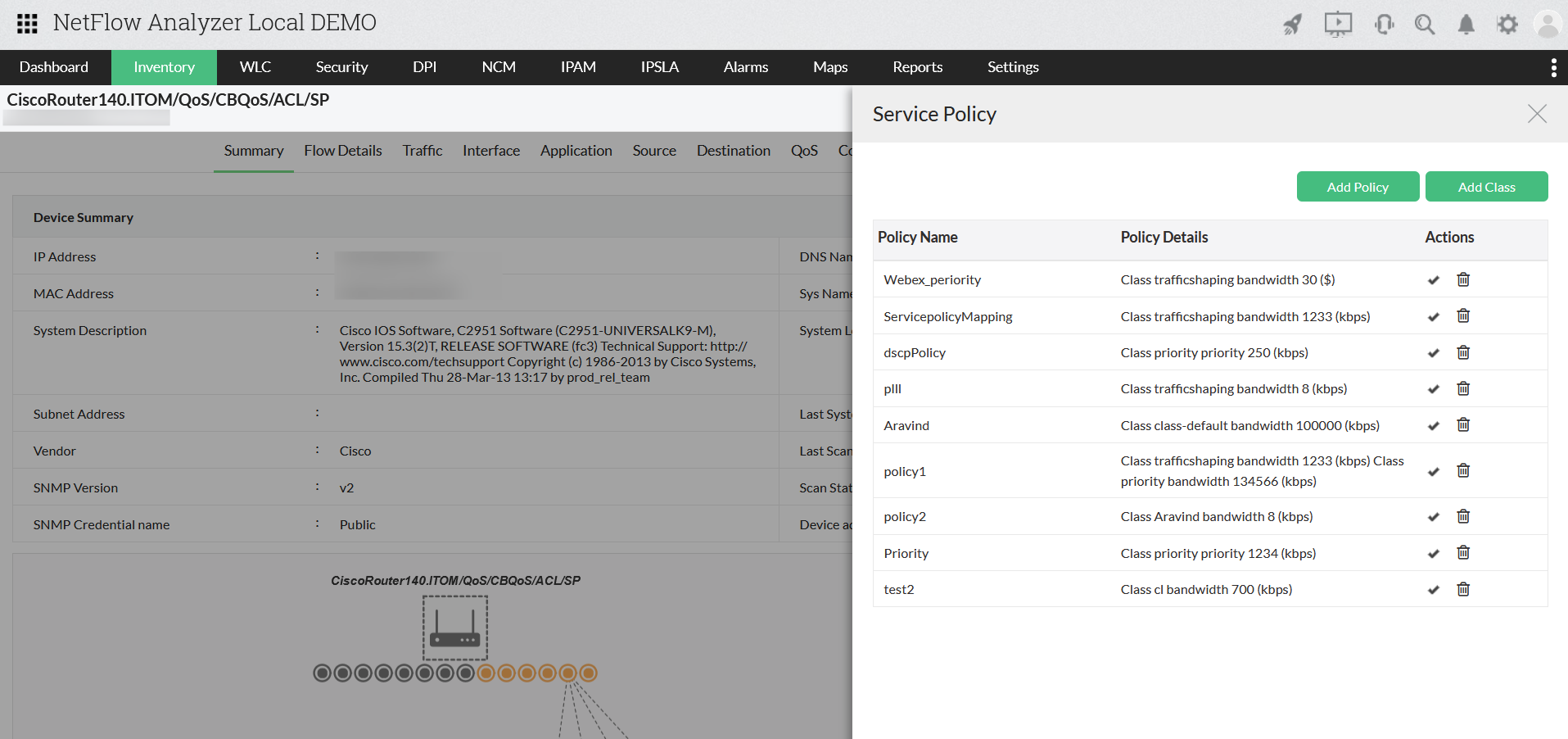Apply the plll policy checkmark
This screenshot has width=1568, height=739.
pos(1433,389)
